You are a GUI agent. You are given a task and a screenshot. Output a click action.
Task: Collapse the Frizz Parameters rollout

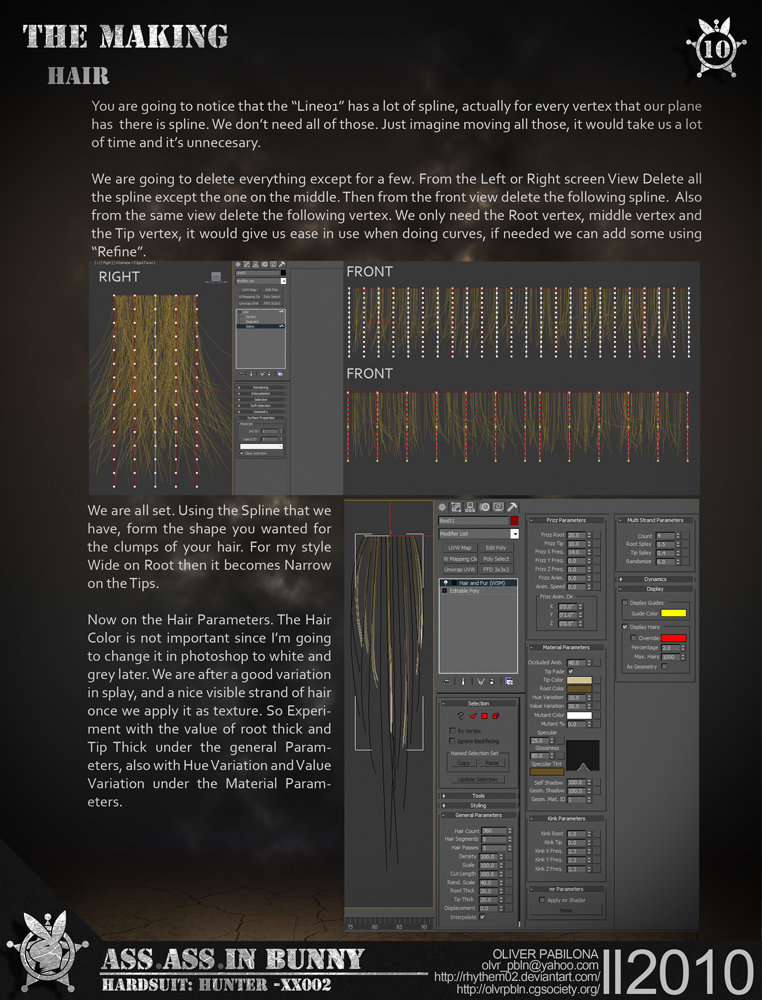click(x=566, y=520)
